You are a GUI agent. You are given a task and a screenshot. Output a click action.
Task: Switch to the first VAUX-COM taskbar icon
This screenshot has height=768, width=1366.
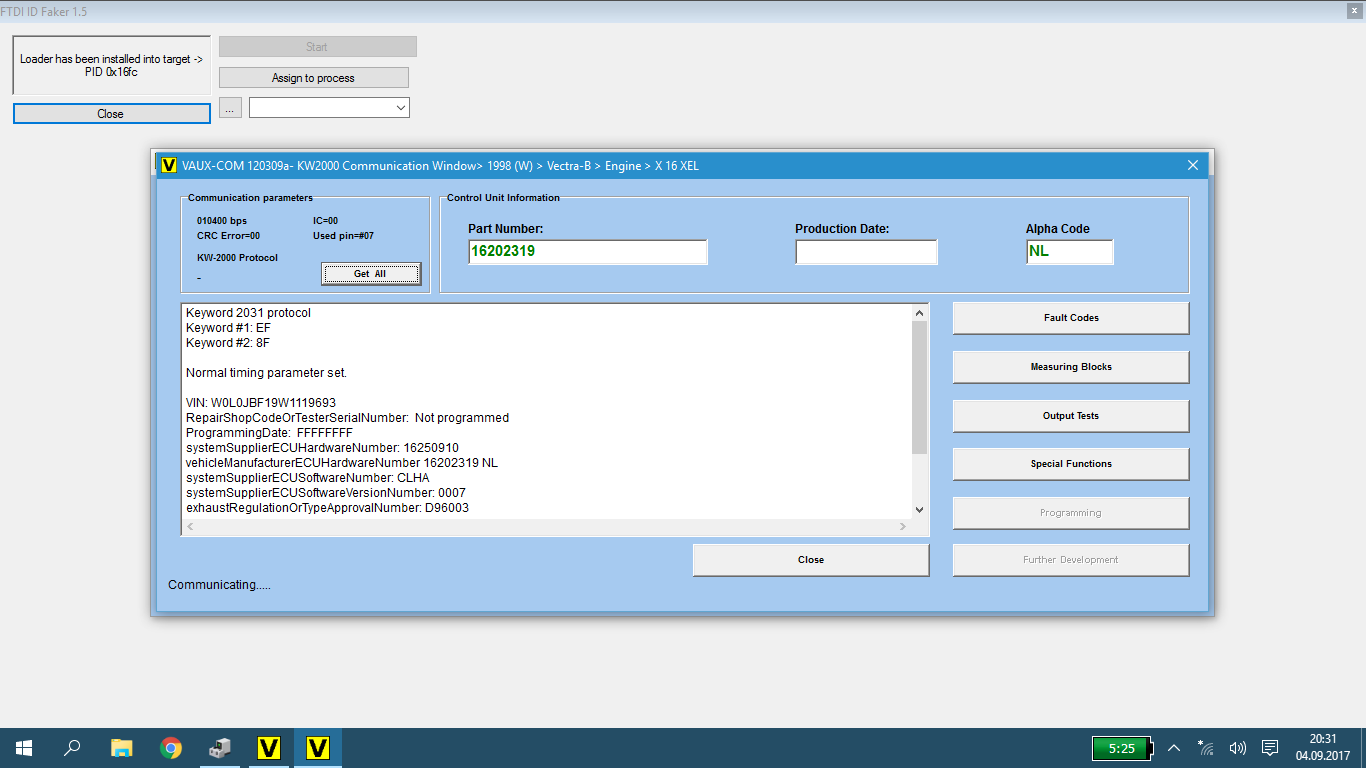[268, 748]
